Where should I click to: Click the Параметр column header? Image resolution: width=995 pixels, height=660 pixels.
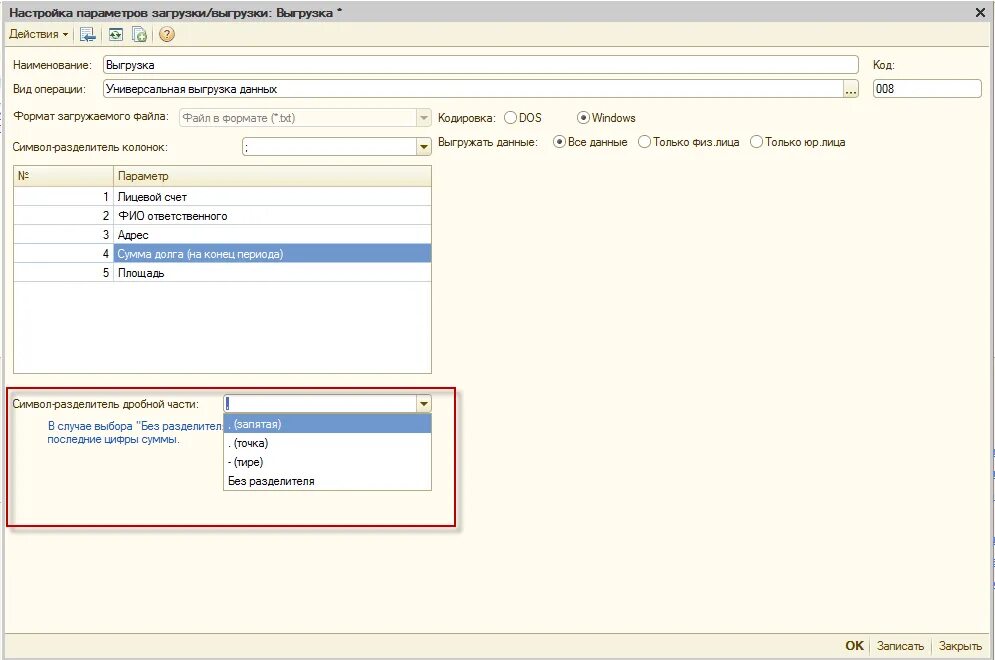coord(272,176)
